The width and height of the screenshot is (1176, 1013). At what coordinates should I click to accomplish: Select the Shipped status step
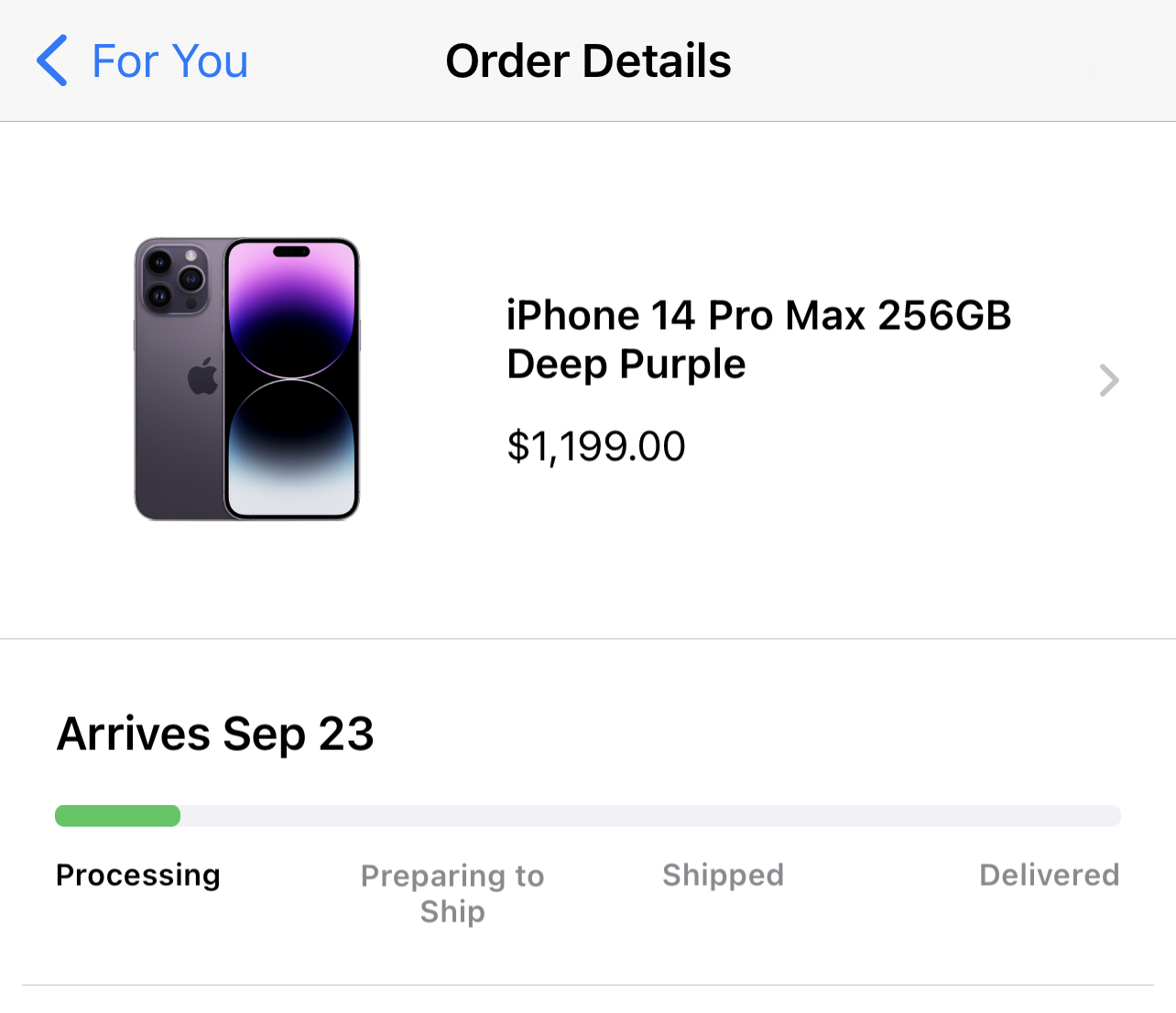(723, 876)
